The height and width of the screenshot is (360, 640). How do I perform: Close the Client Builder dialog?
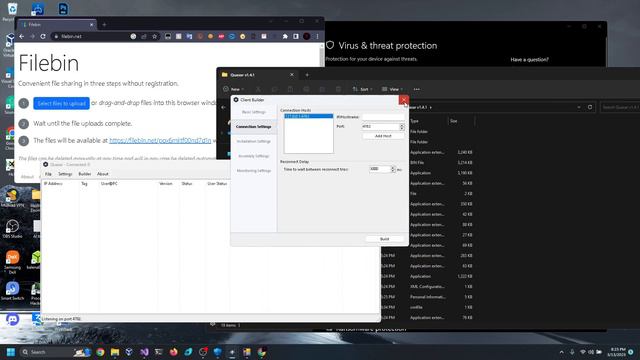(x=404, y=100)
